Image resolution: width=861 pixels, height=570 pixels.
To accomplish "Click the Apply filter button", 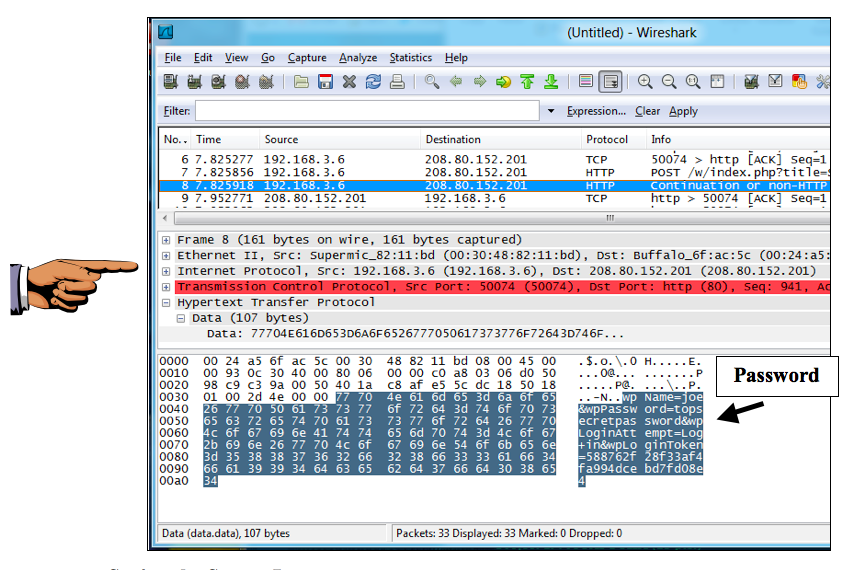I will click(683, 111).
